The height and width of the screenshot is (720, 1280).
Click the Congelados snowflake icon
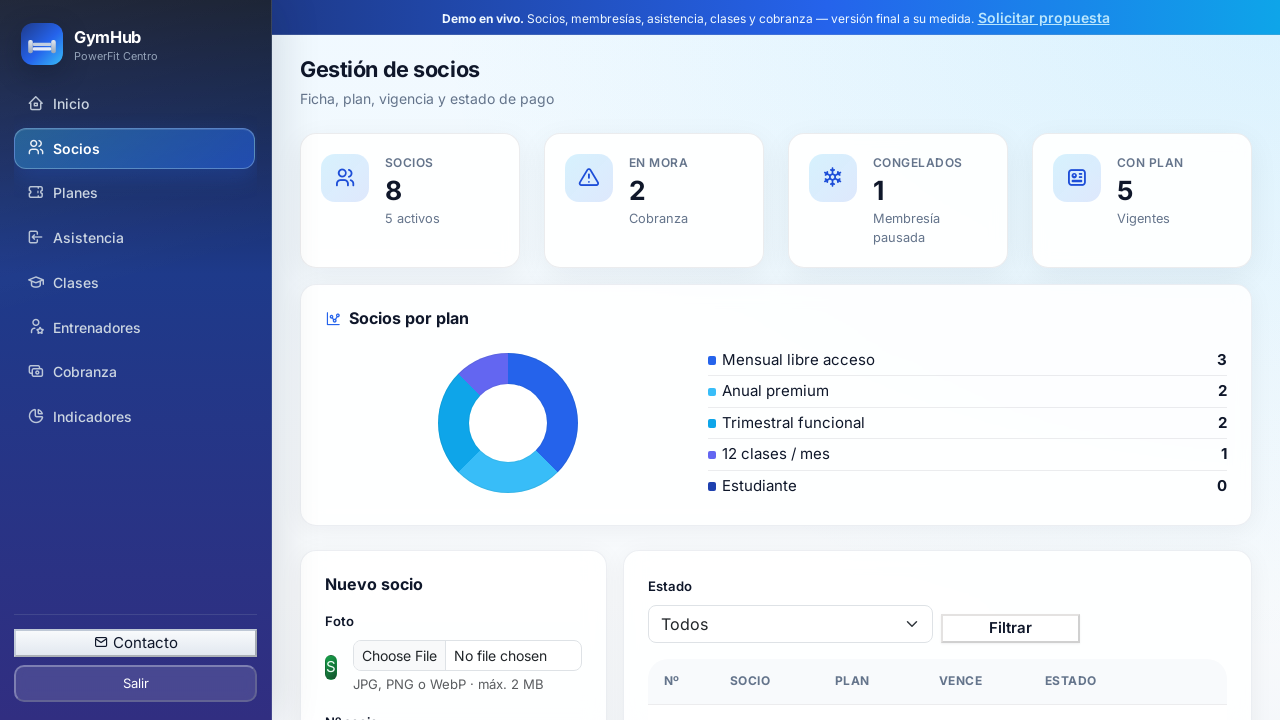(833, 178)
